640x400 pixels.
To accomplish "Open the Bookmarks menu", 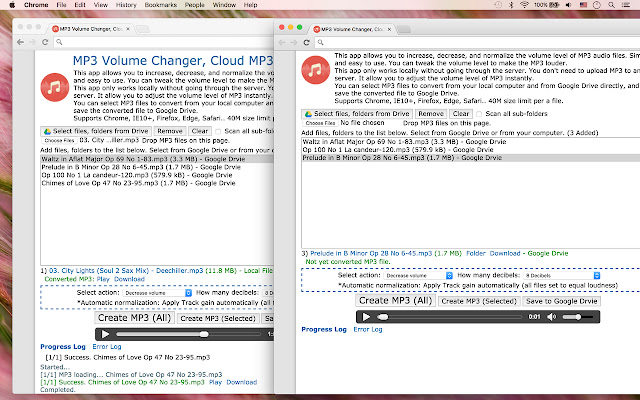I will click(x=160, y=5).
